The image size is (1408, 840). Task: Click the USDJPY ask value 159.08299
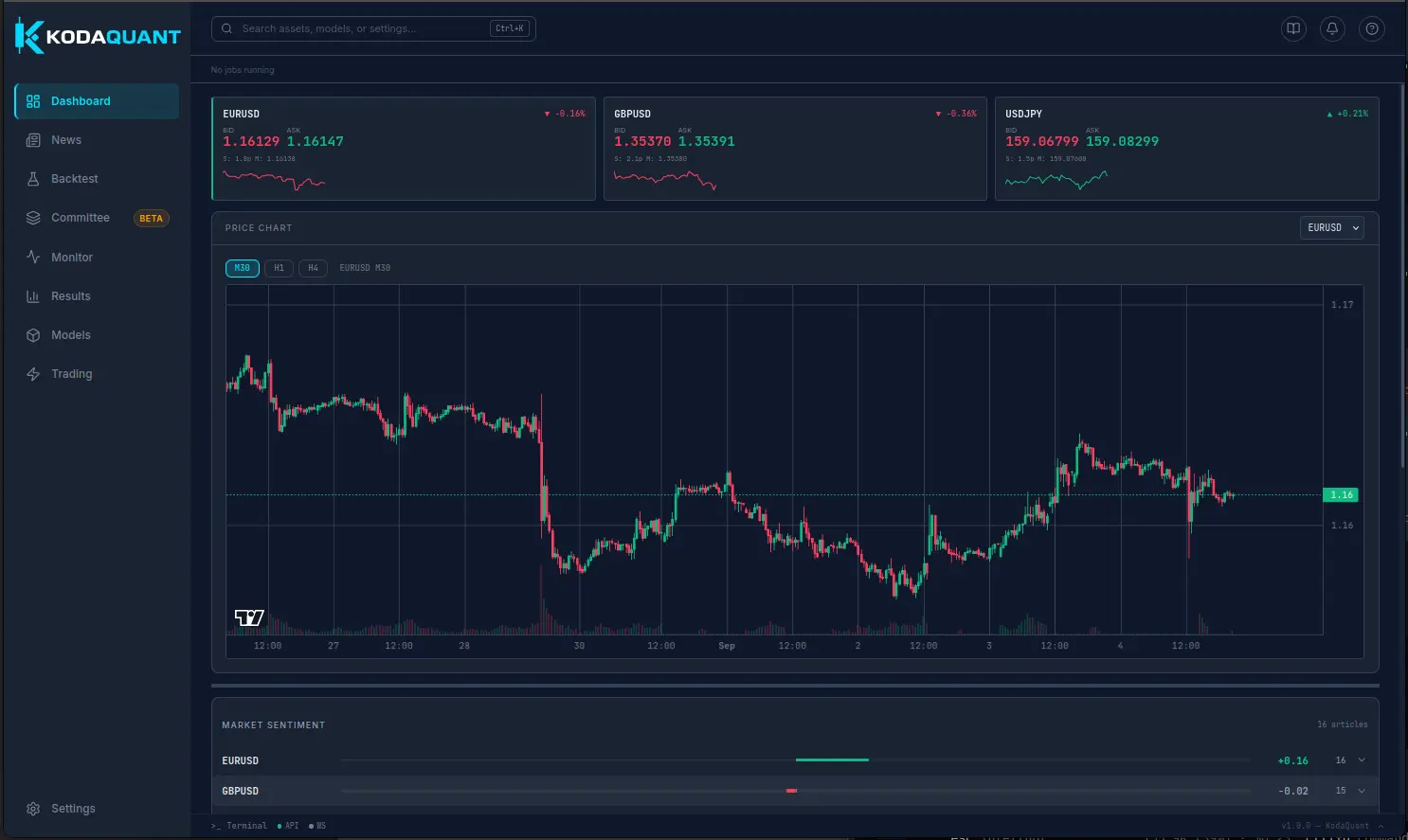pyautogui.click(x=1123, y=142)
